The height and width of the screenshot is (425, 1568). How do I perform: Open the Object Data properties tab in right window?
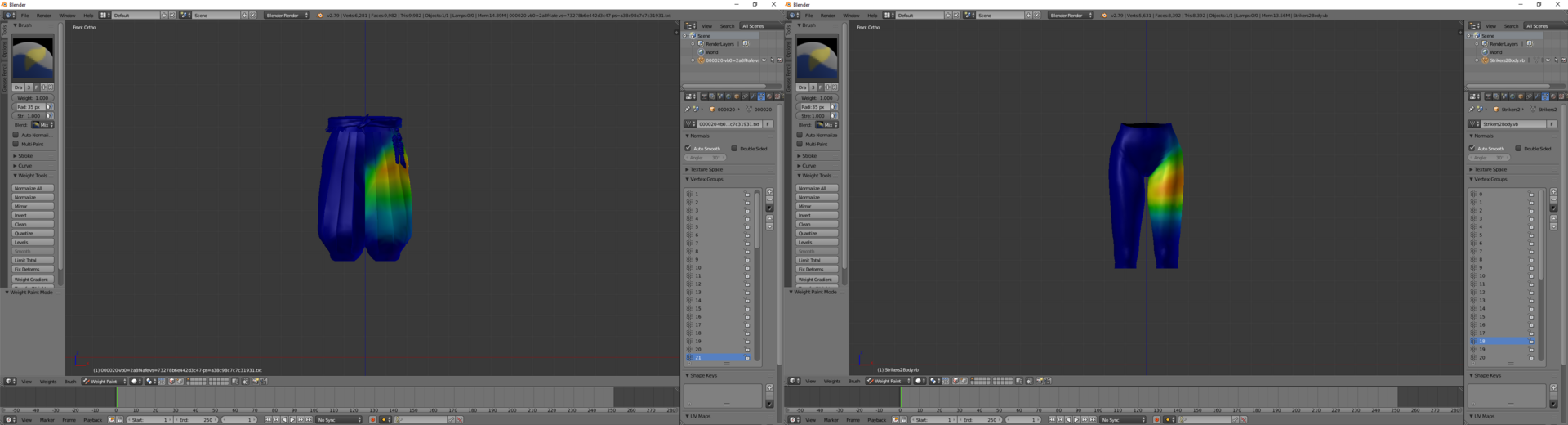point(1545,96)
